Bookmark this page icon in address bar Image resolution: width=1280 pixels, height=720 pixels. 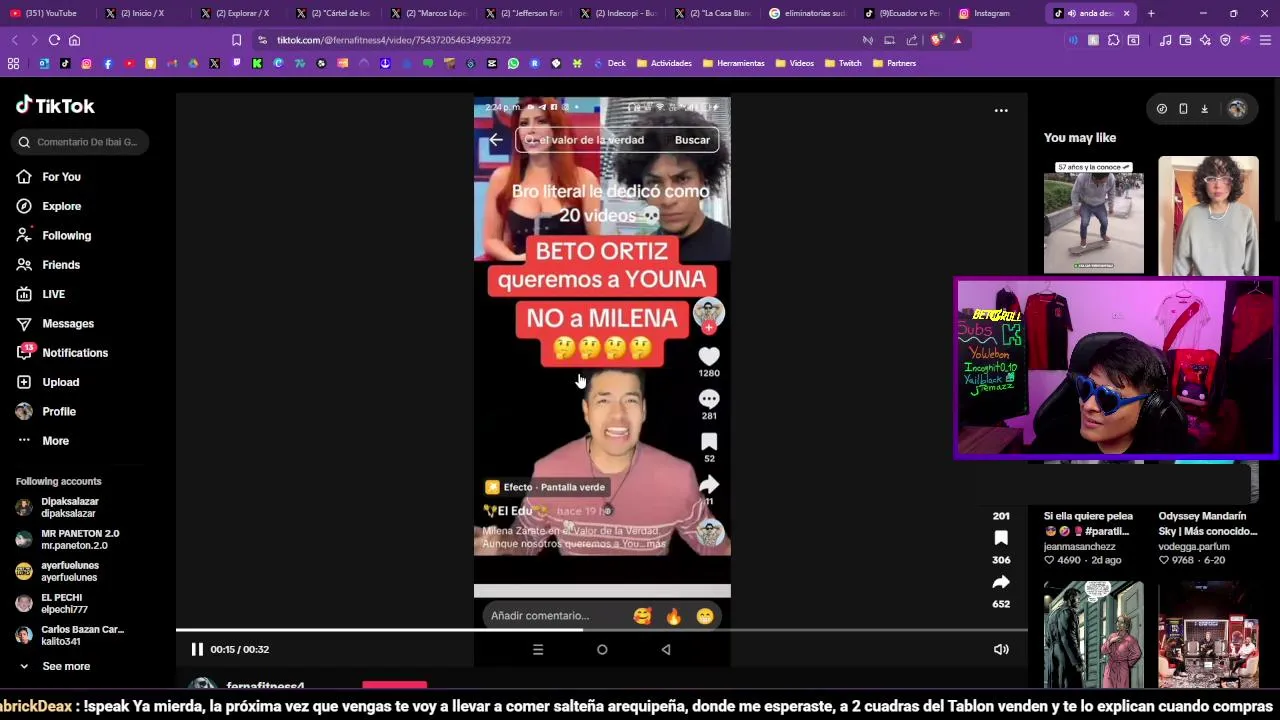click(236, 40)
